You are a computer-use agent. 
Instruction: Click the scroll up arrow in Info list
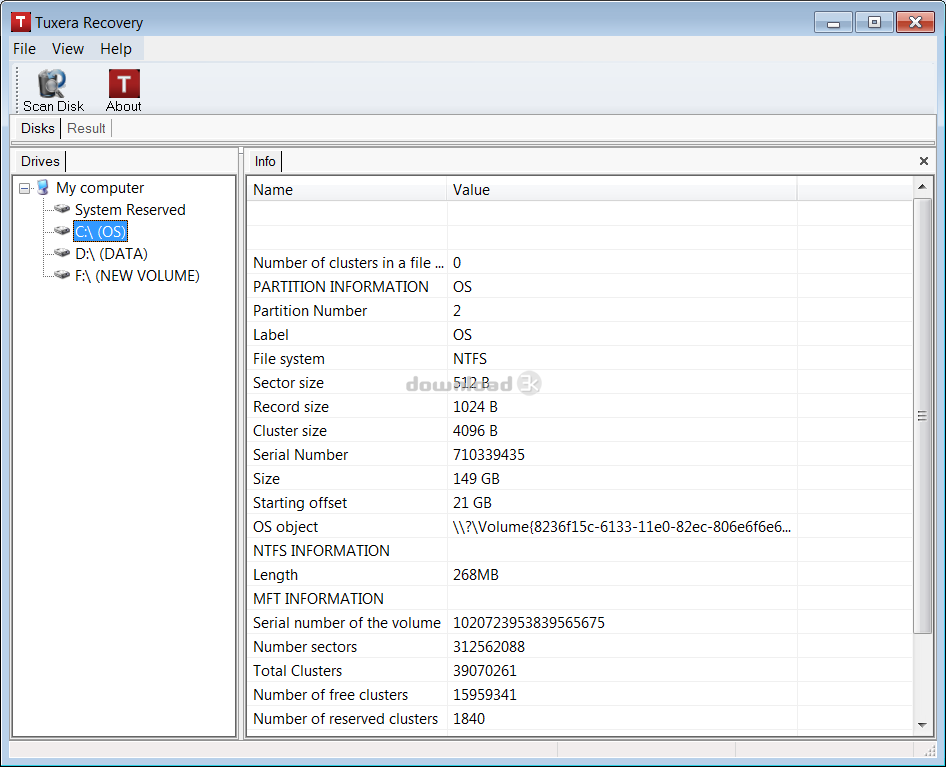[922, 187]
